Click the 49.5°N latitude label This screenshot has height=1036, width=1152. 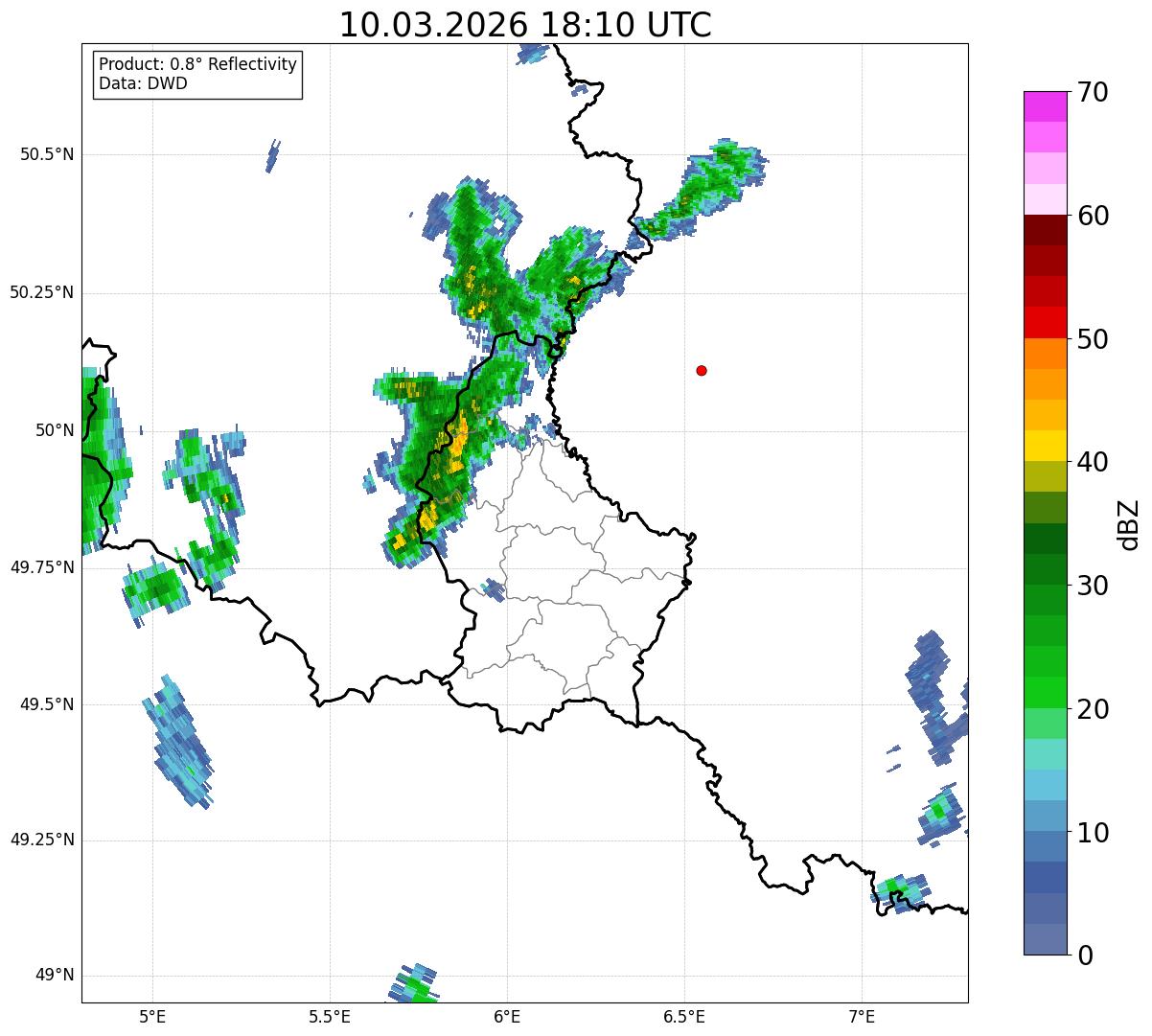[x=47, y=704]
